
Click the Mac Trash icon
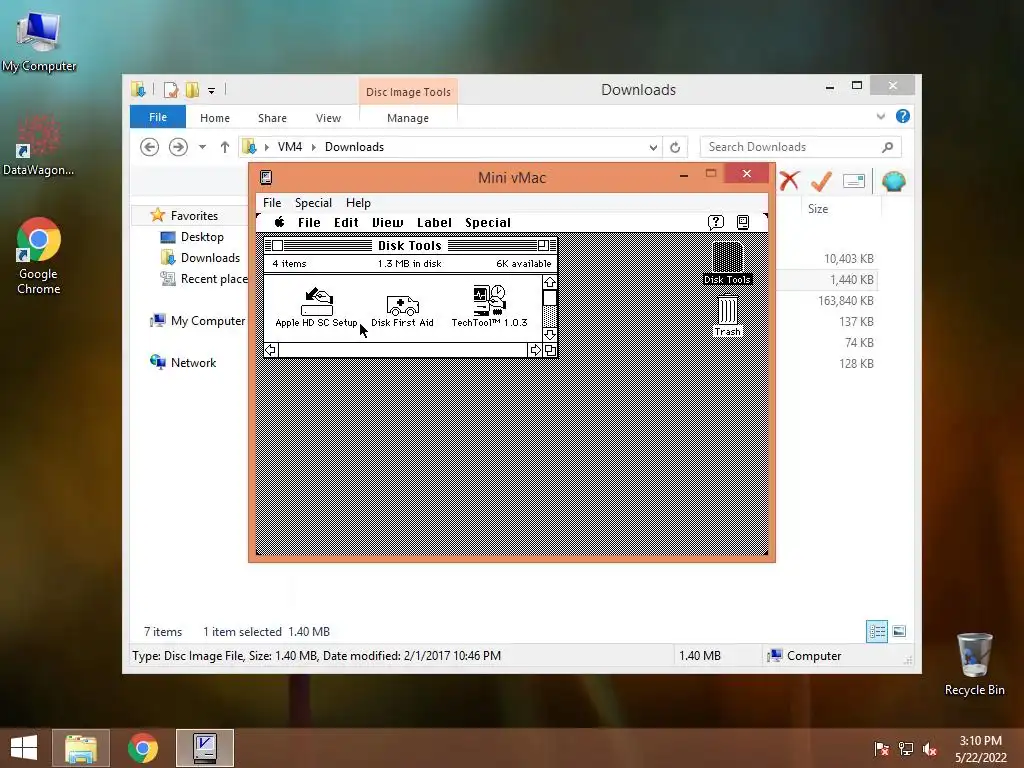click(x=727, y=309)
